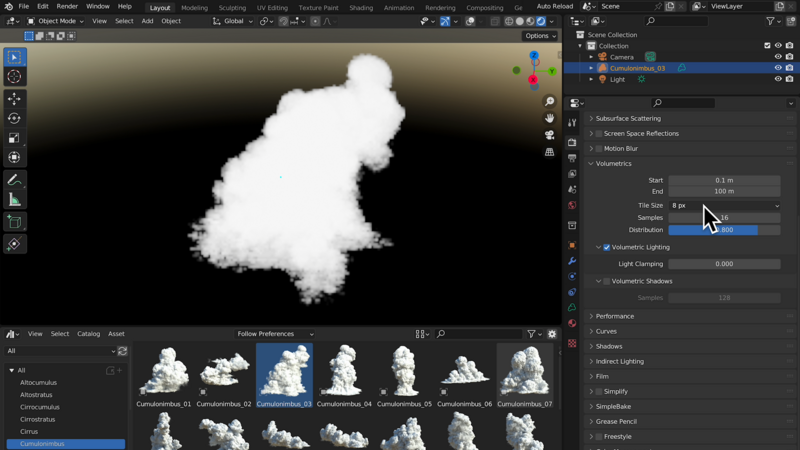Select the Cursor tool
This screenshot has width=800, height=450.
pyautogui.click(x=14, y=77)
